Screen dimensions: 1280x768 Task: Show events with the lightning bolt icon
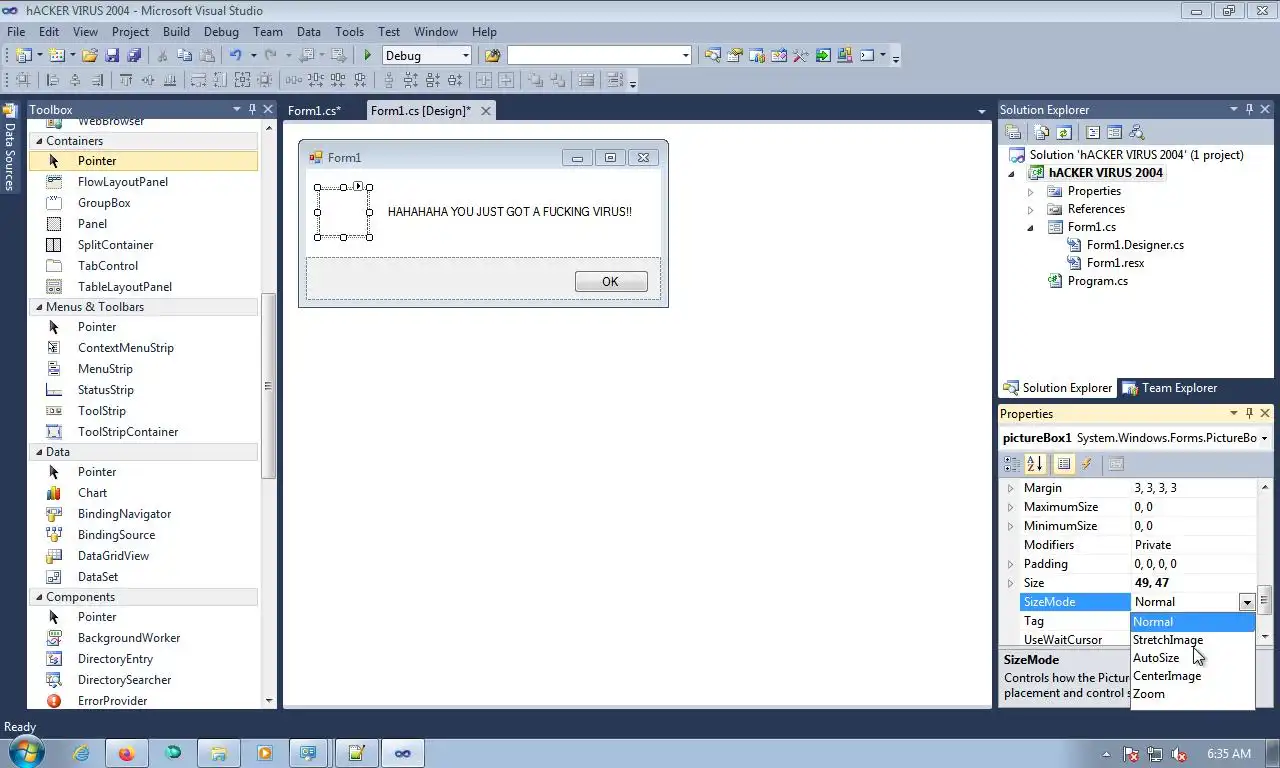point(1087,464)
